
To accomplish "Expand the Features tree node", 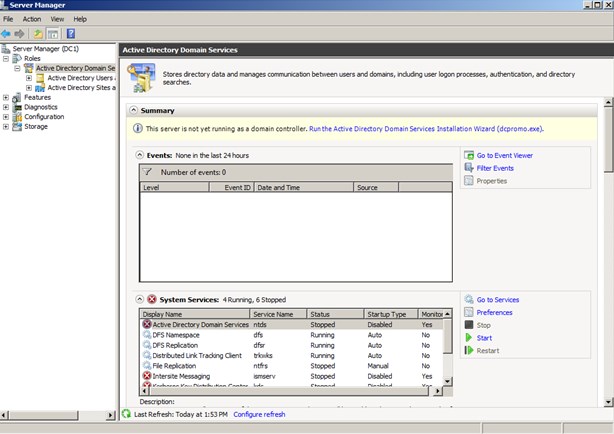I will tap(6, 97).
